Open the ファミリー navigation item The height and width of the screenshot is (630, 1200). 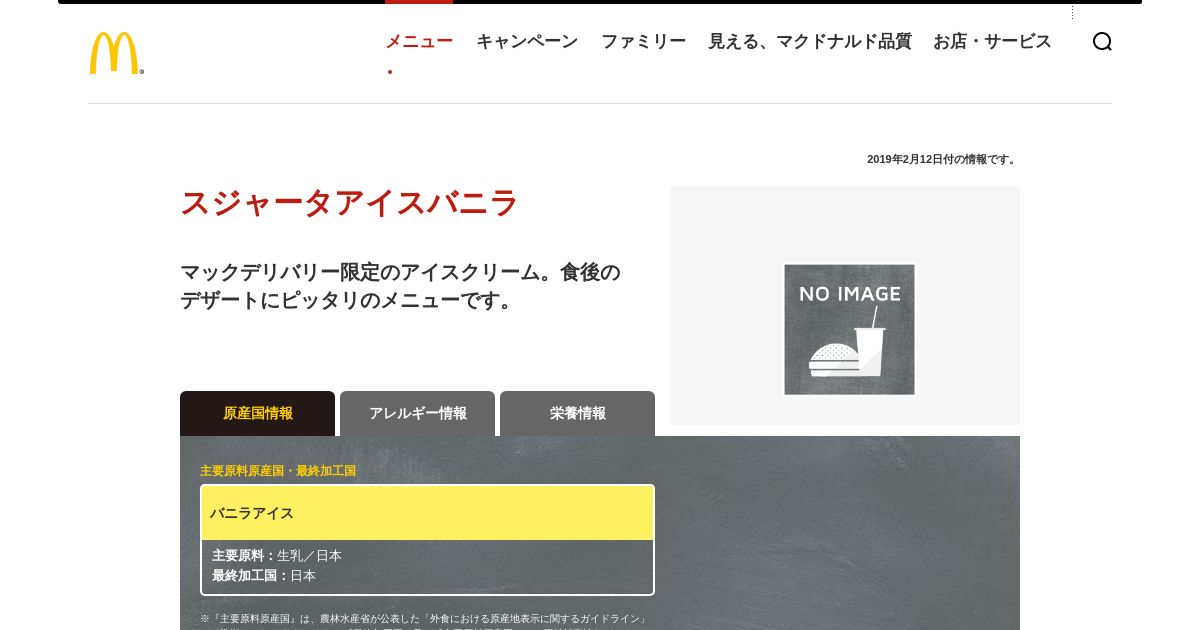643,41
